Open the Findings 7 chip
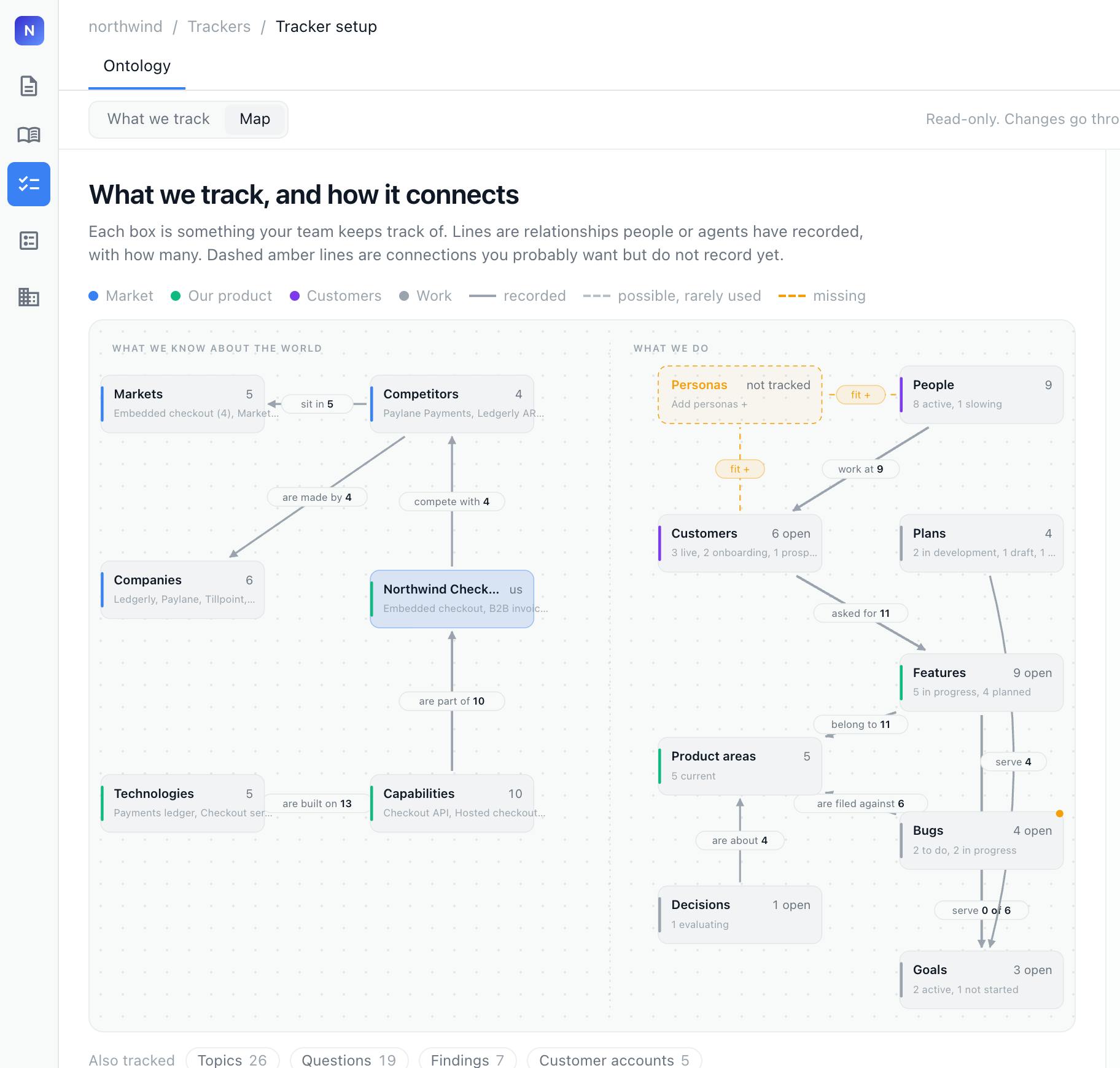1120x1068 pixels. tap(467, 1060)
